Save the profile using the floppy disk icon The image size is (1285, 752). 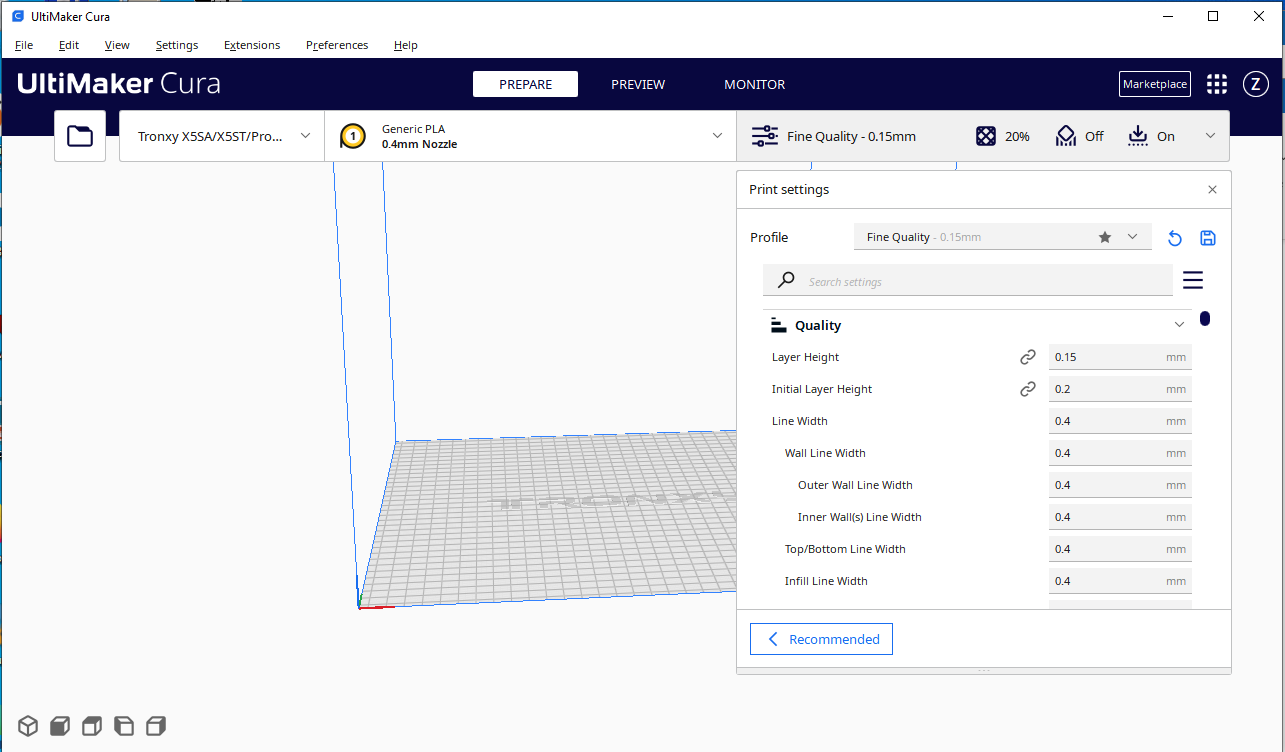[x=1207, y=238]
